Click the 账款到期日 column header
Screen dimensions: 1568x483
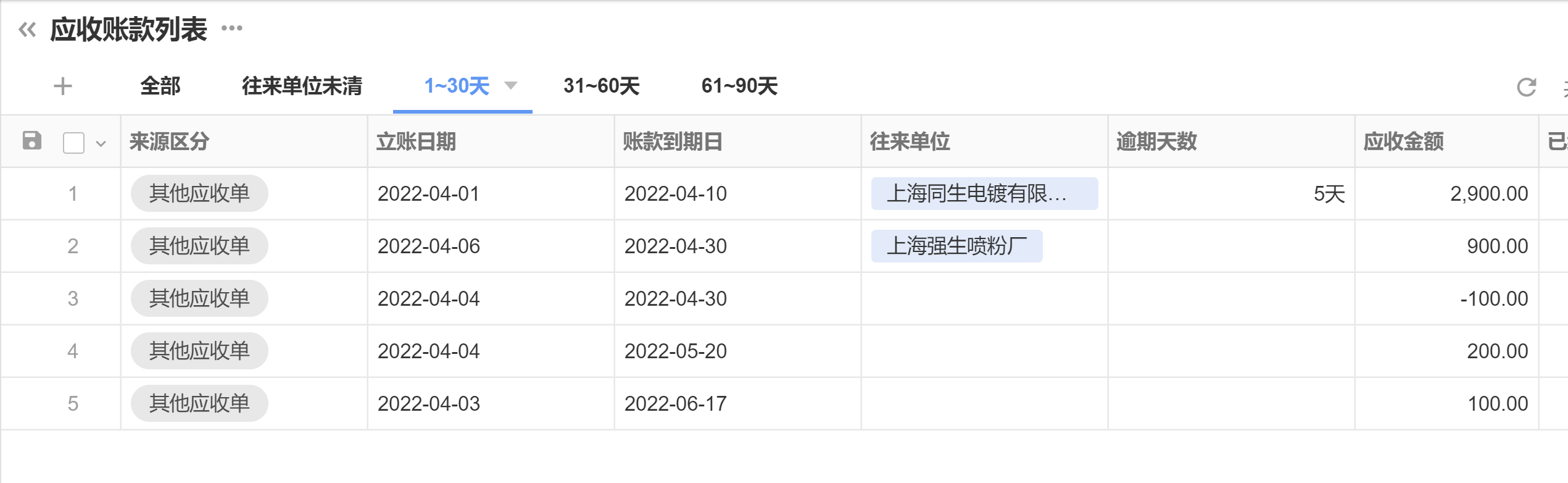point(673,141)
